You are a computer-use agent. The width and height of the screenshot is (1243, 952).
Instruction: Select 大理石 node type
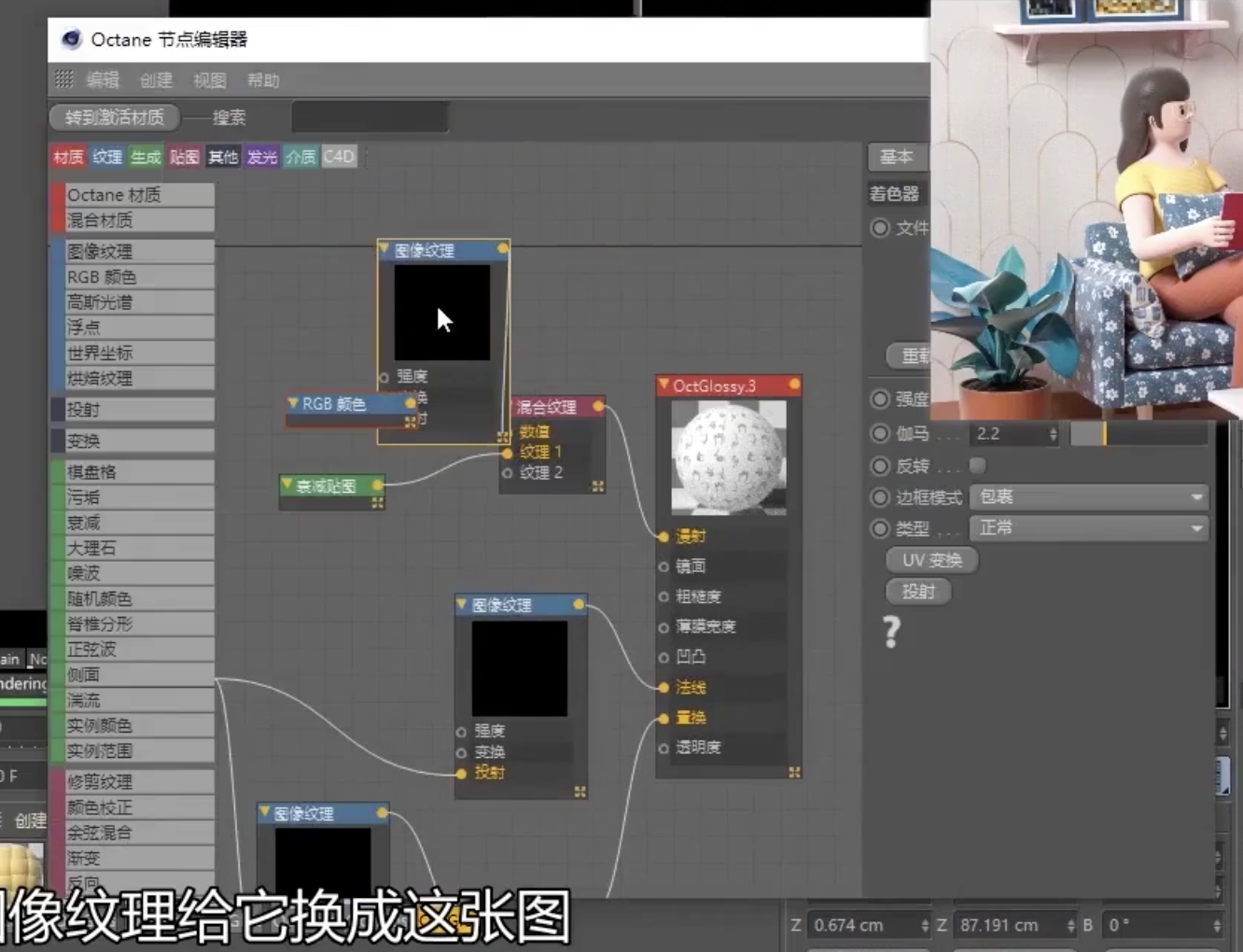[x=133, y=548]
